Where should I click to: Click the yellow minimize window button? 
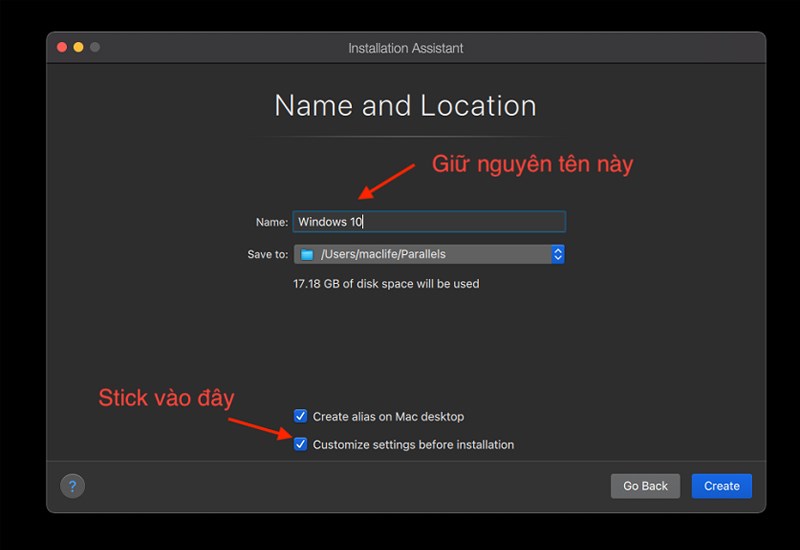(x=78, y=47)
